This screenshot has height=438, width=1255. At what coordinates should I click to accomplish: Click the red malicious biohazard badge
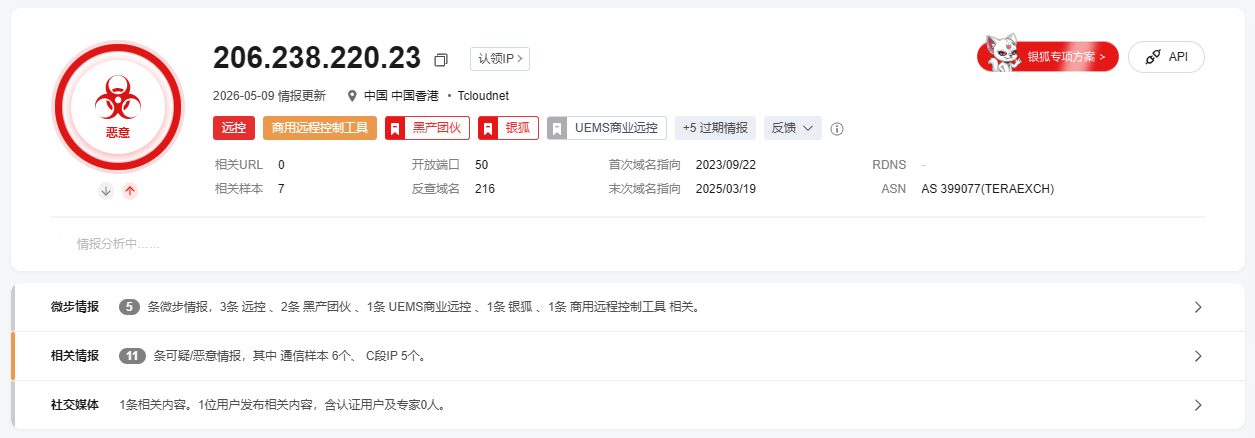click(118, 106)
